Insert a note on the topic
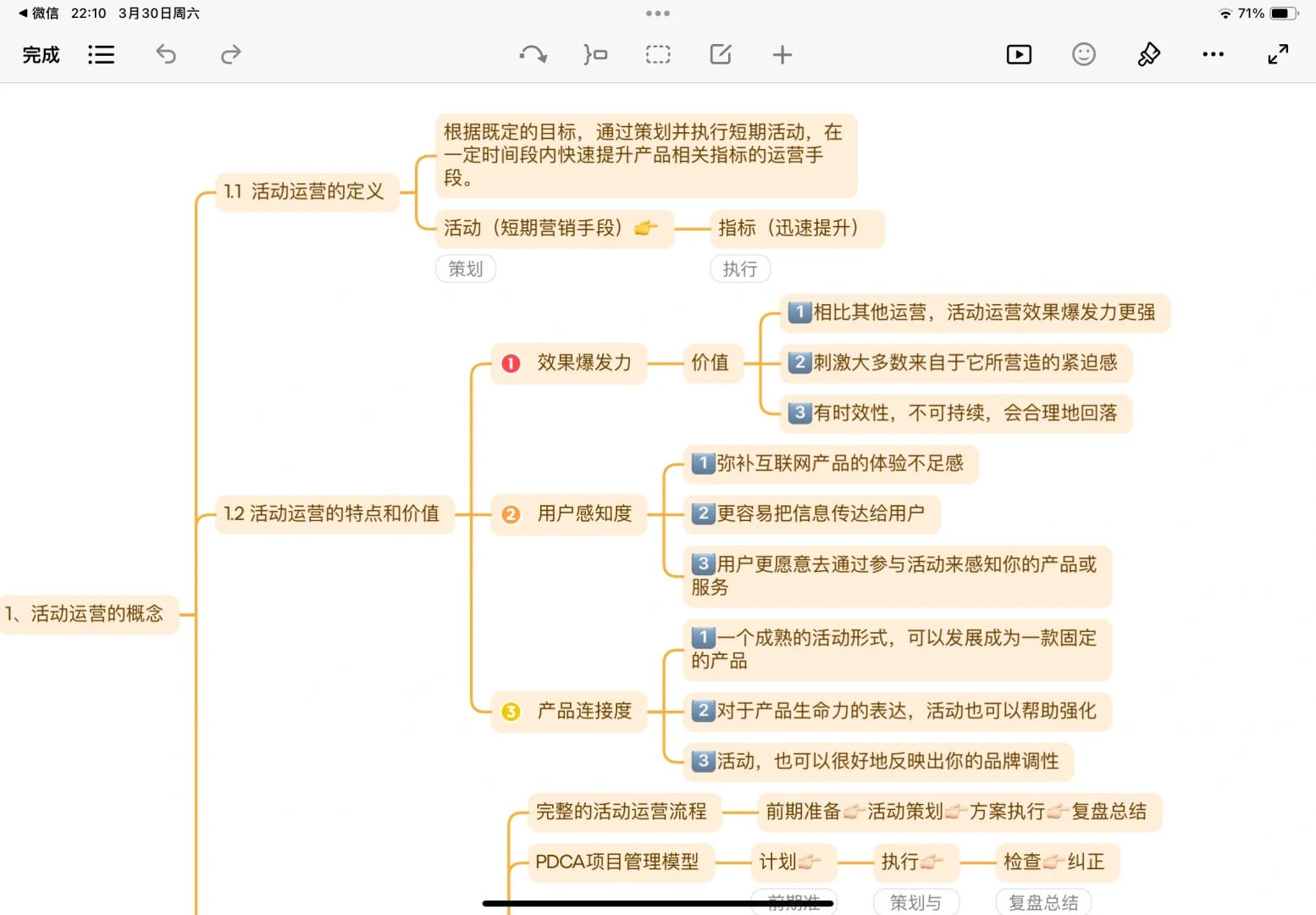 click(721, 55)
